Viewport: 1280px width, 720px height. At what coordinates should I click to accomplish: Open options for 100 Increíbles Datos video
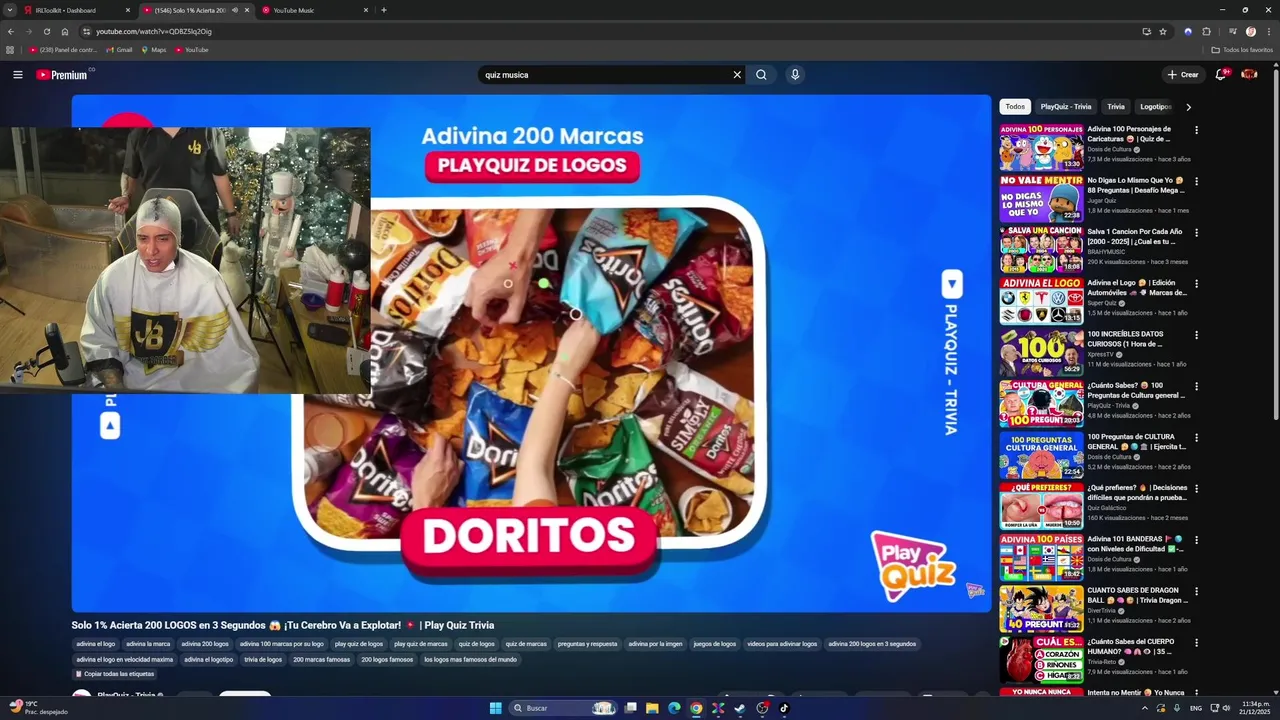[1196, 335]
